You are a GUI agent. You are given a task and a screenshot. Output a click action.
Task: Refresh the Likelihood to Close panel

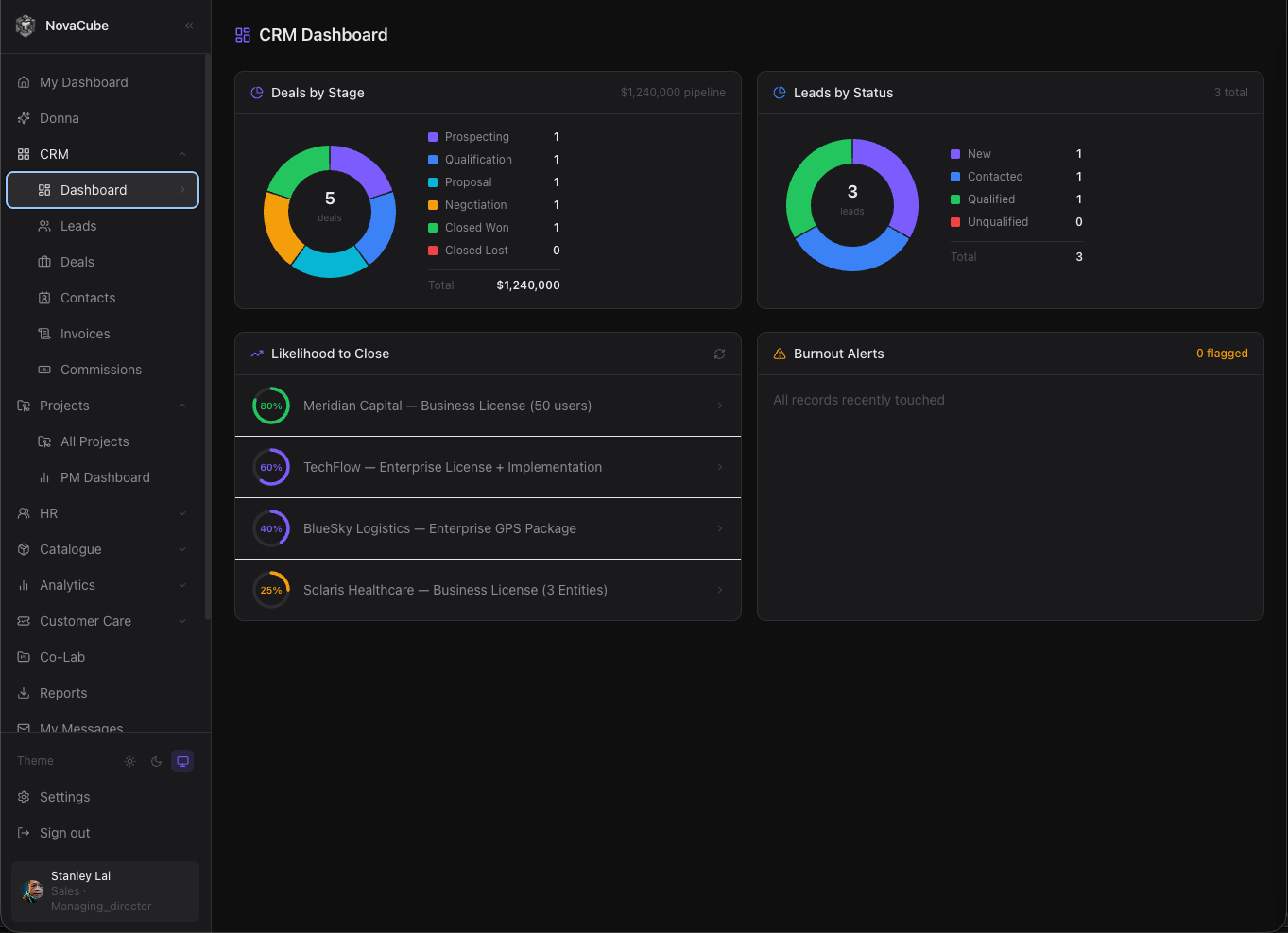719,354
